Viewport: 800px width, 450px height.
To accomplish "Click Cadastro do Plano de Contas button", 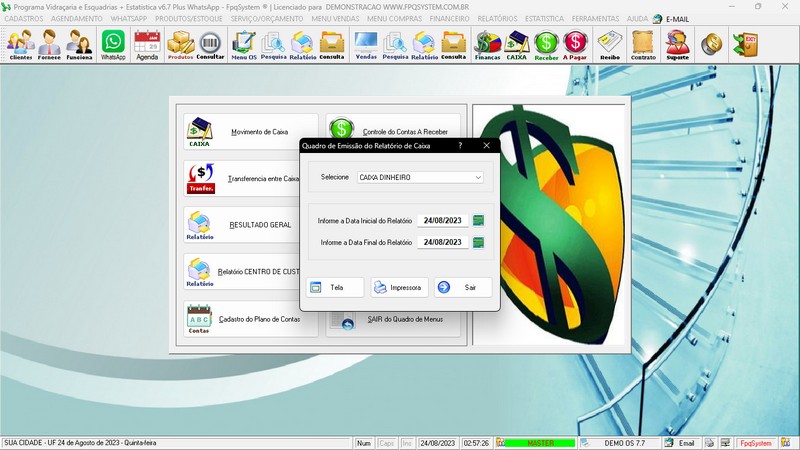I will (x=250, y=320).
